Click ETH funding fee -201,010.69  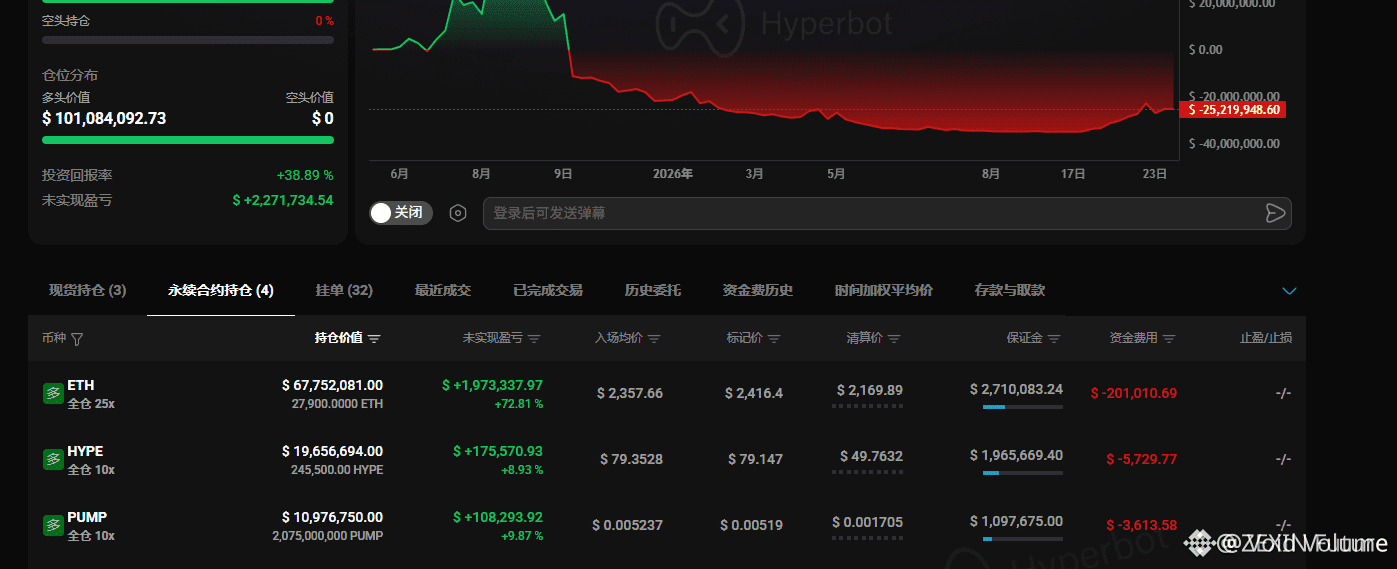pos(1134,393)
